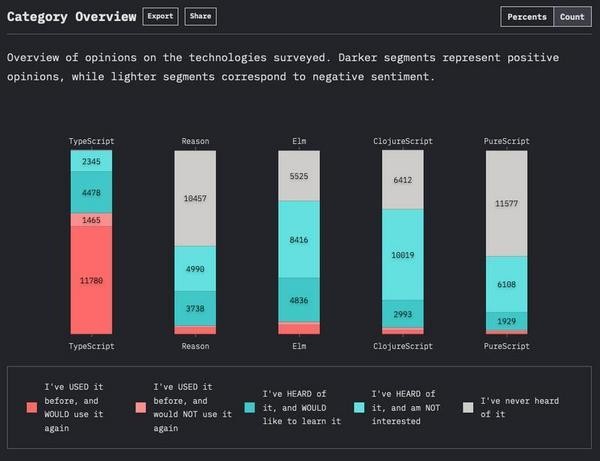Click legend text 'I've never heard of it'

[520, 407]
